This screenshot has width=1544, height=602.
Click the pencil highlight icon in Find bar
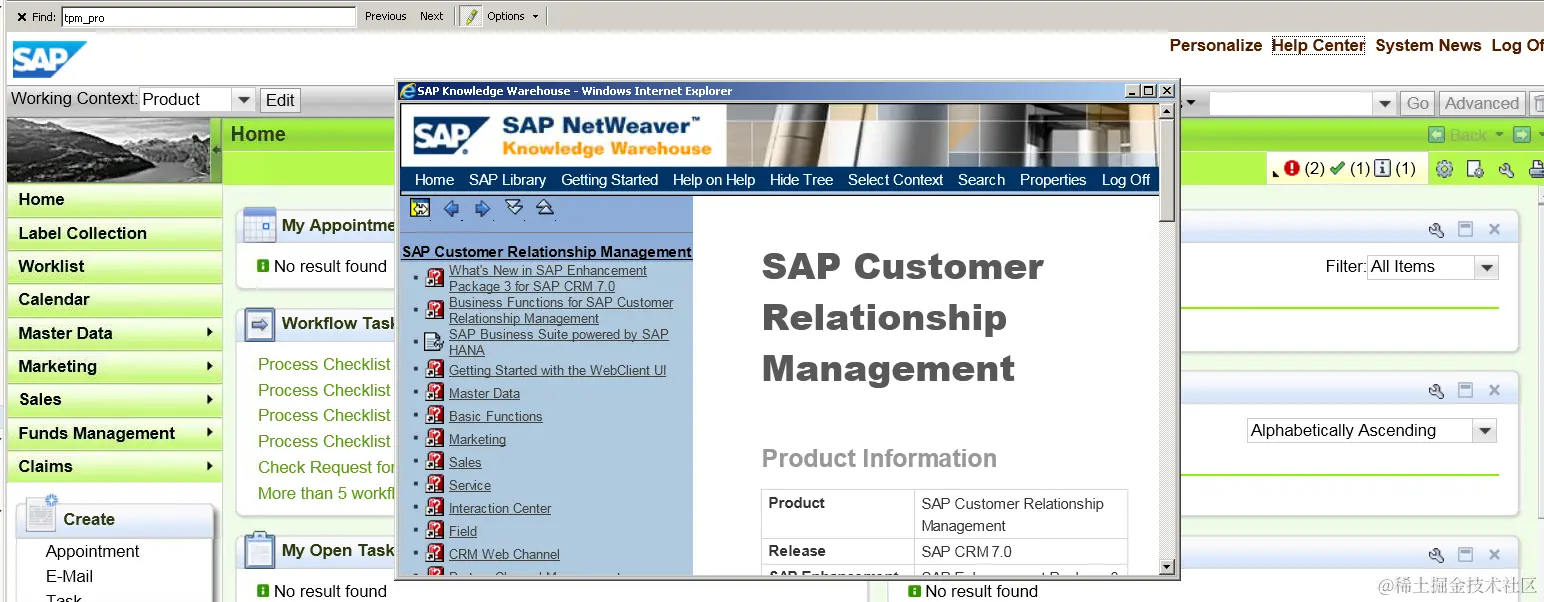470,16
